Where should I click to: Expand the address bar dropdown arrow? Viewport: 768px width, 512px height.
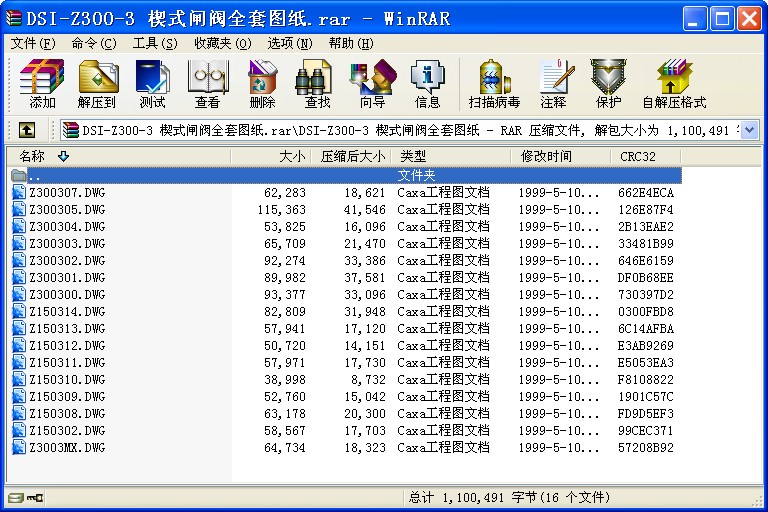click(749, 130)
